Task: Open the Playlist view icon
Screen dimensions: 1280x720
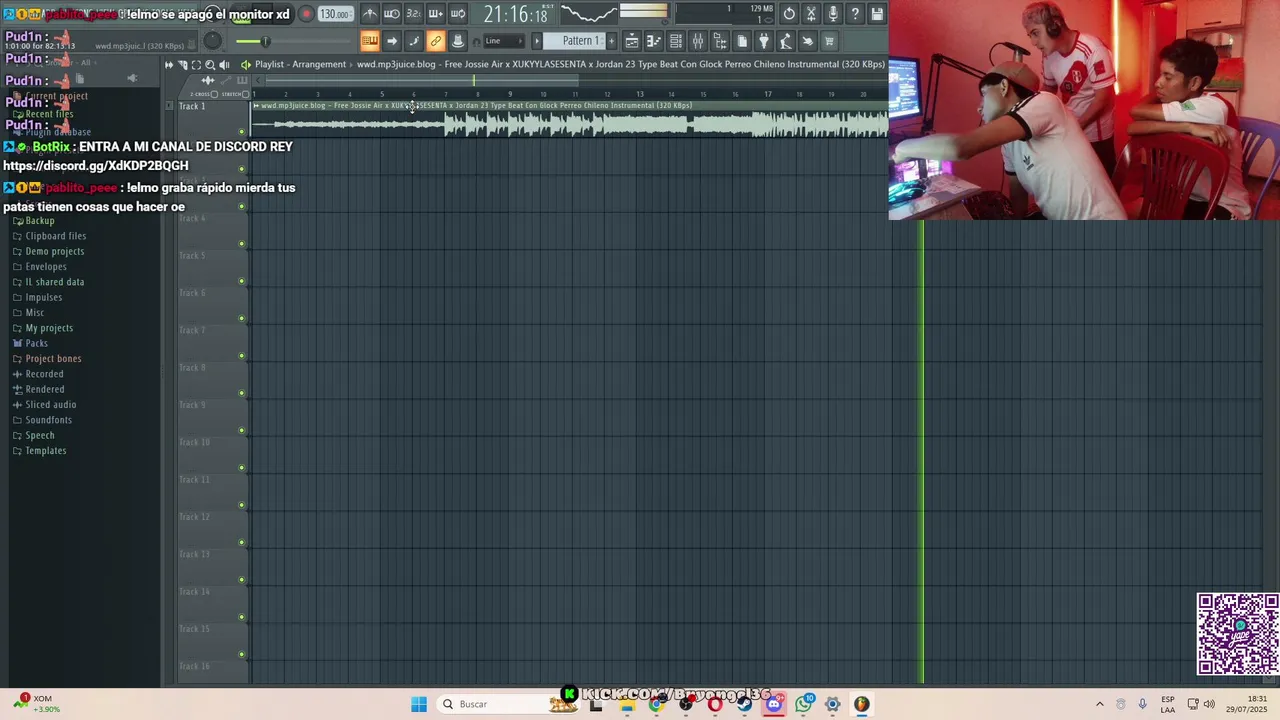Action: pos(632,41)
